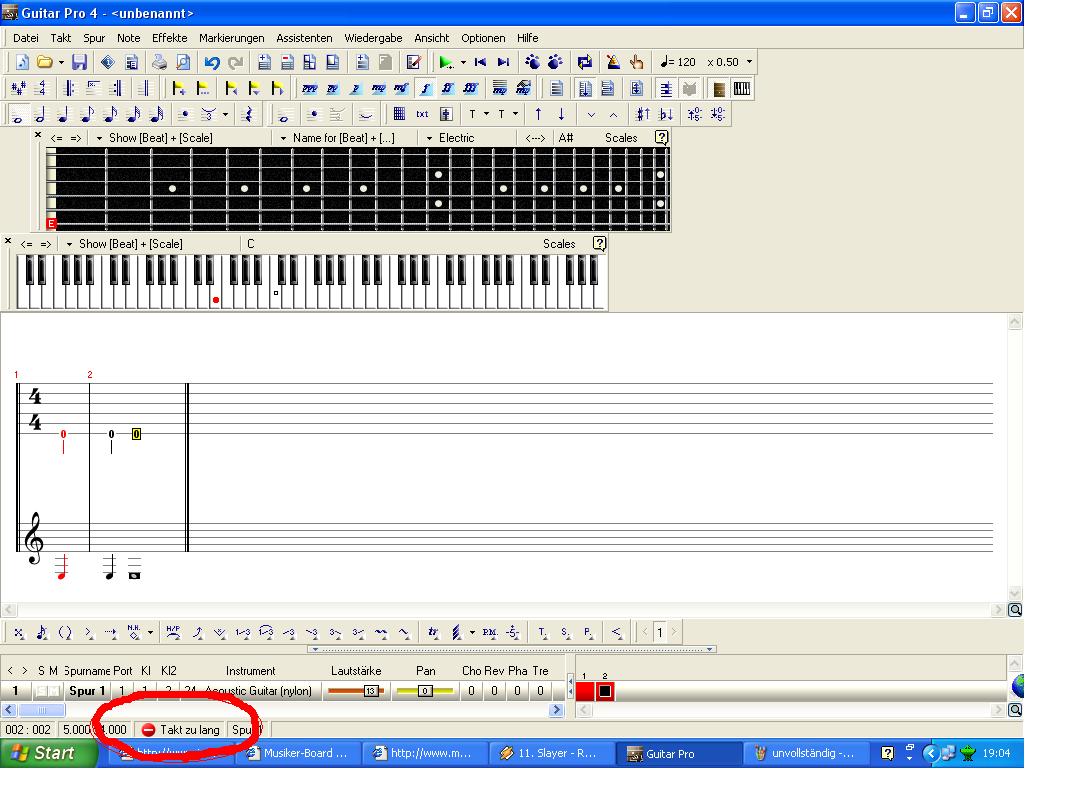The width and height of the screenshot is (1078, 809).
Task: Jump to the first measure
Action: pyautogui.click(x=481, y=63)
